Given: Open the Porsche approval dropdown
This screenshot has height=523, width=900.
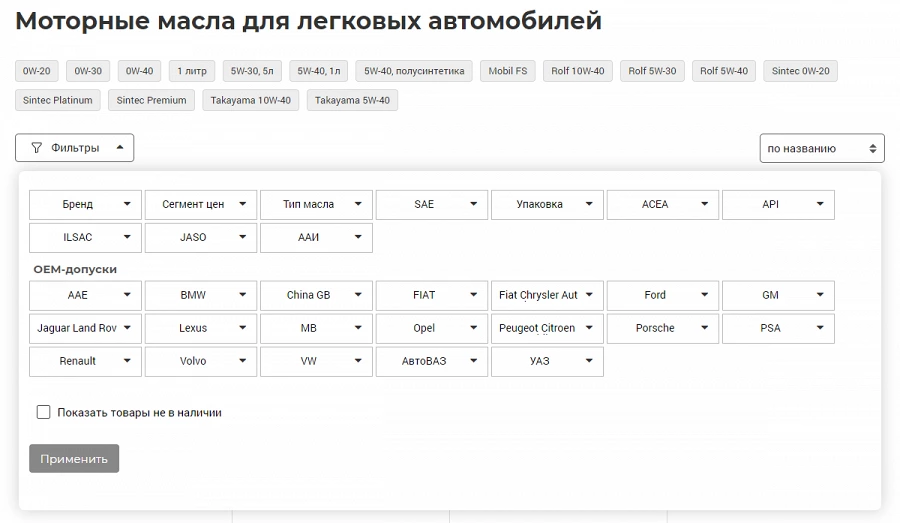Looking at the screenshot, I should 663,328.
